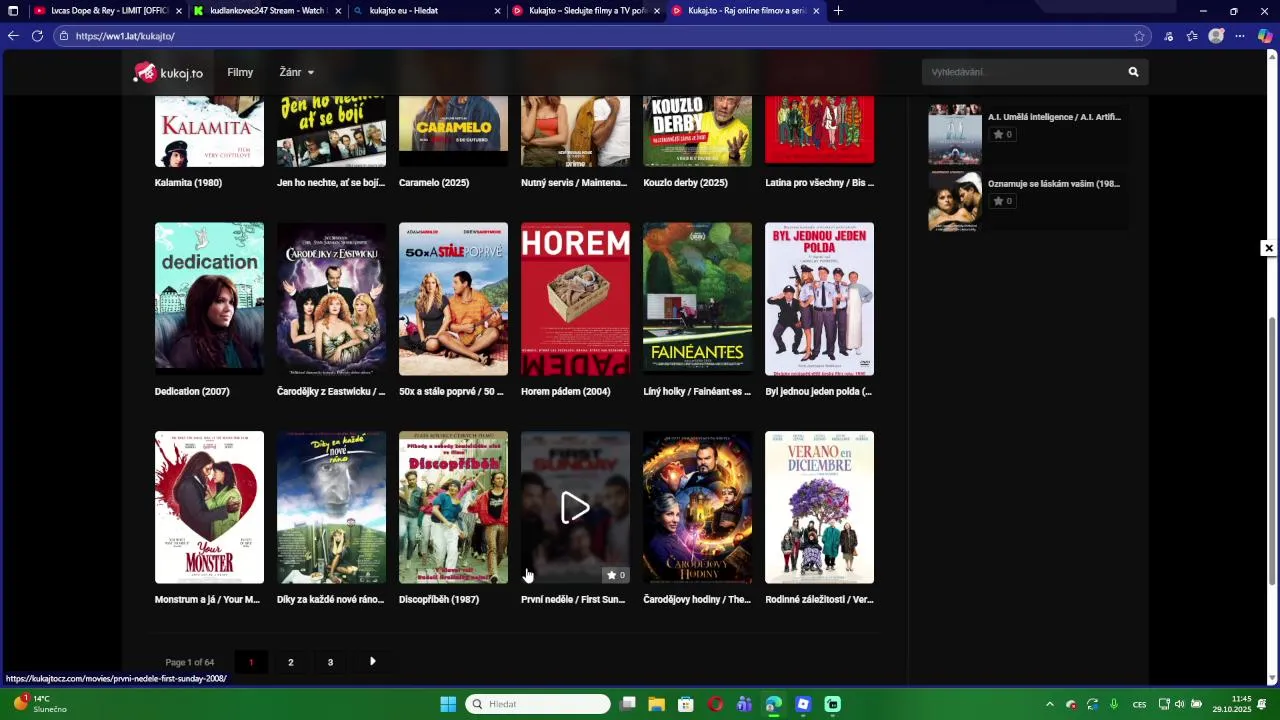This screenshot has height=720, width=1280.
Task: Click the kukaj.to site logo
Action: click(x=168, y=72)
